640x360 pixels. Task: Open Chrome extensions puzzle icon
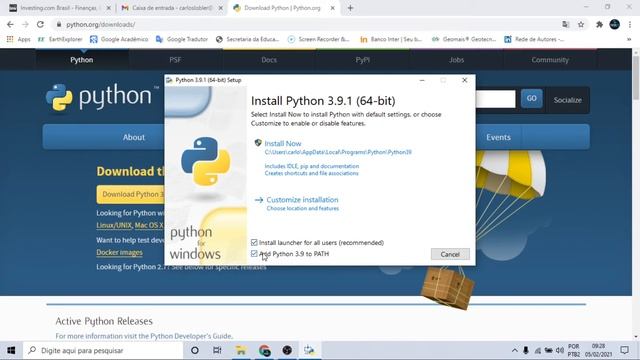pos(599,24)
